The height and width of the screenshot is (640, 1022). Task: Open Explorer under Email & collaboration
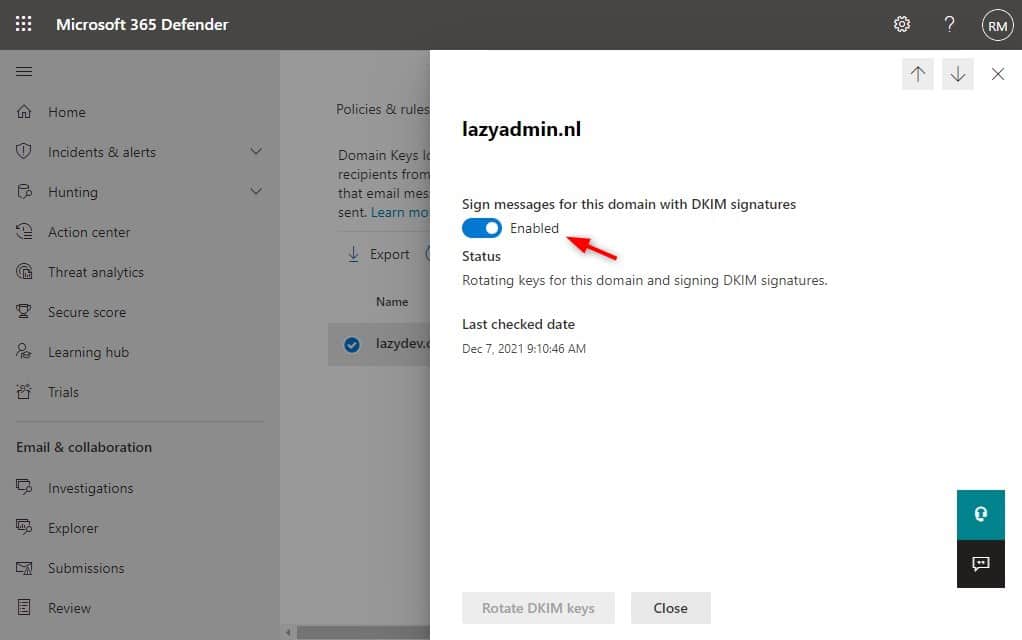tap(73, 528)
